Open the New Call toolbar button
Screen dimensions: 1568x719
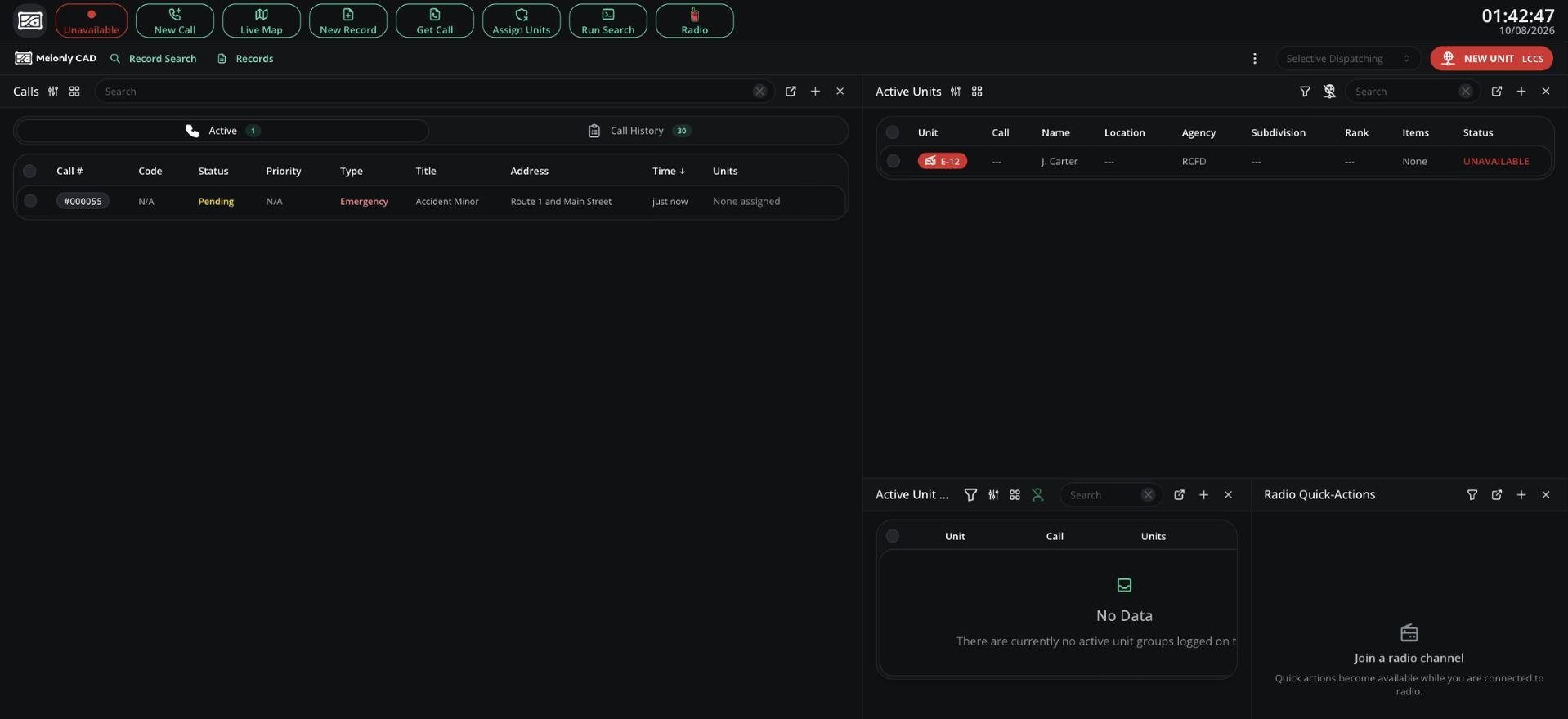175,20
